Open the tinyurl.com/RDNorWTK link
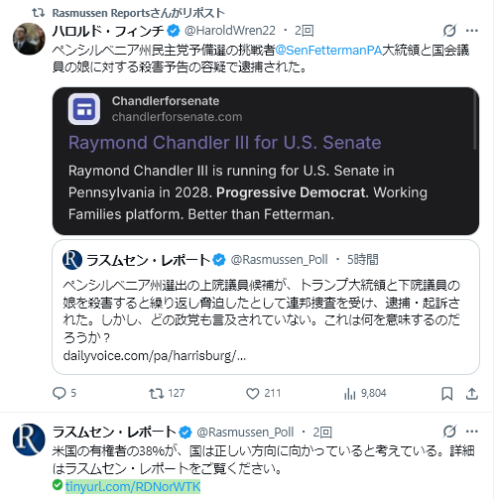The width and height of the screenshot is (495, 500). point(133,486)
